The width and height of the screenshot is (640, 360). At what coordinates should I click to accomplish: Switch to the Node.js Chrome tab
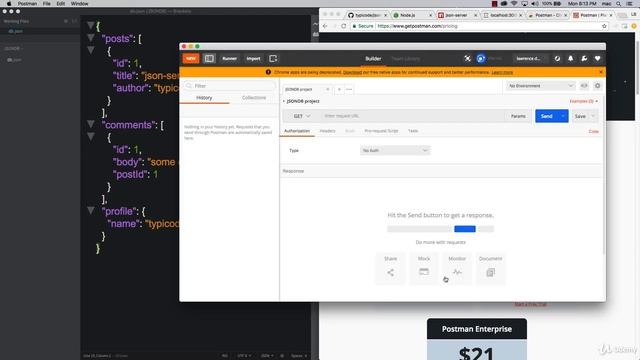coord(411,15)
